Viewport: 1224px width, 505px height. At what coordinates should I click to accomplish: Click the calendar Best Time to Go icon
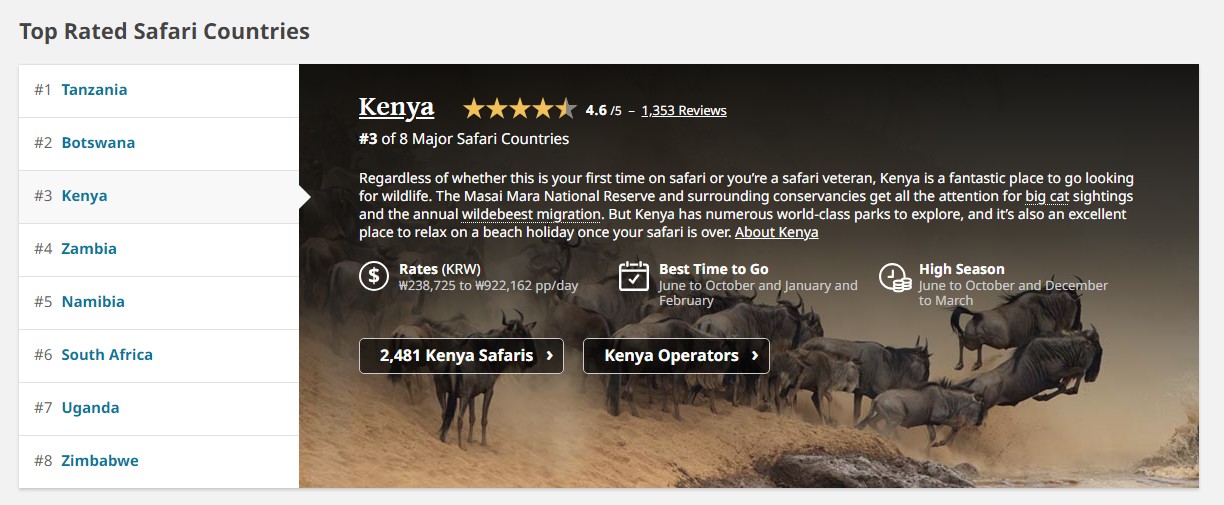[634, 276]
